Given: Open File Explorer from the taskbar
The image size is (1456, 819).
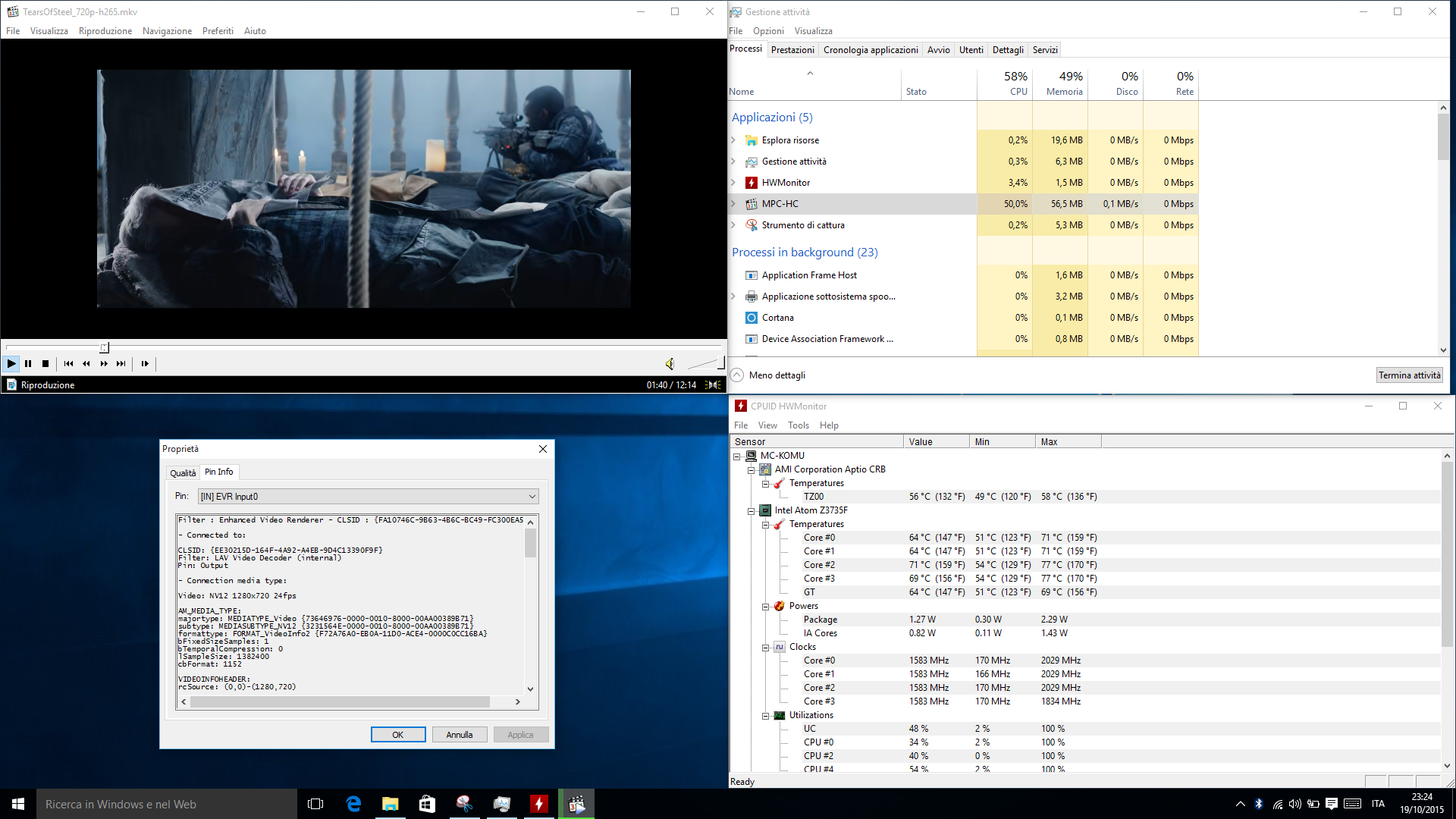Looking at the screenshot, I should [x=391, y=804].
